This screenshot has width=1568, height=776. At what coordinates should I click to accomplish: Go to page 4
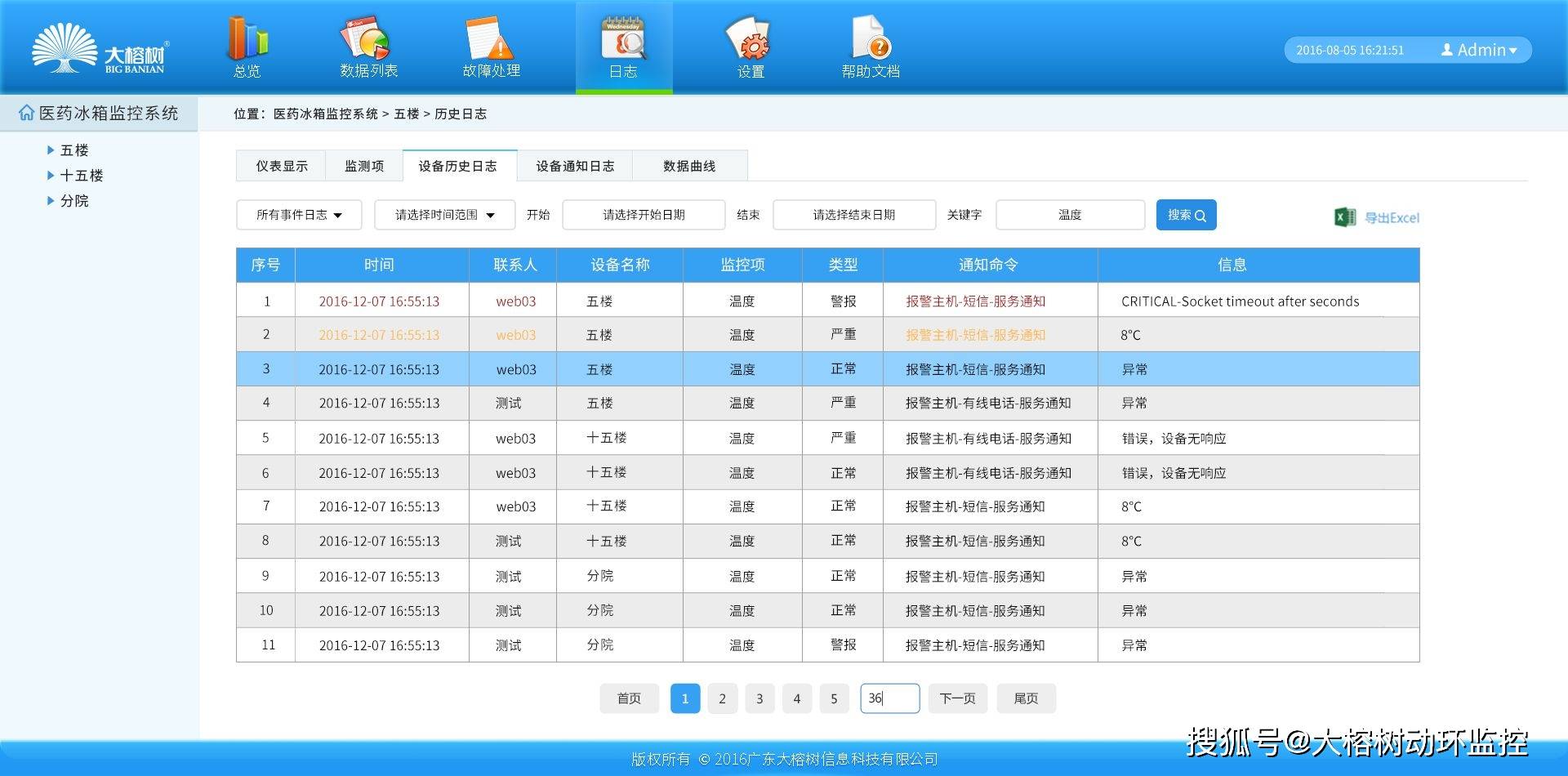point(797,698)
